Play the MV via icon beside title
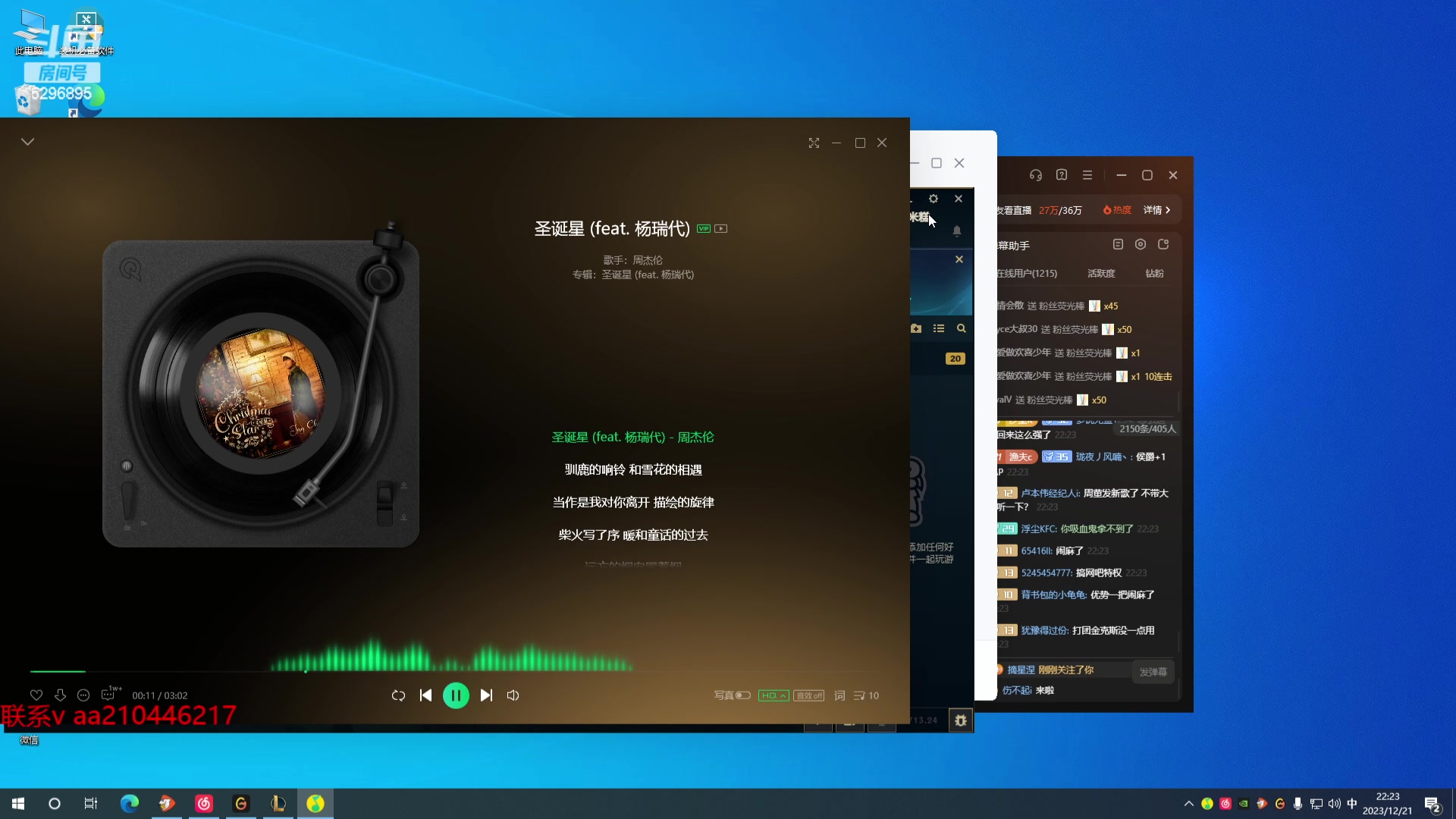The width and height of the screenshot is (1456, 819). (x=721, y=228)
